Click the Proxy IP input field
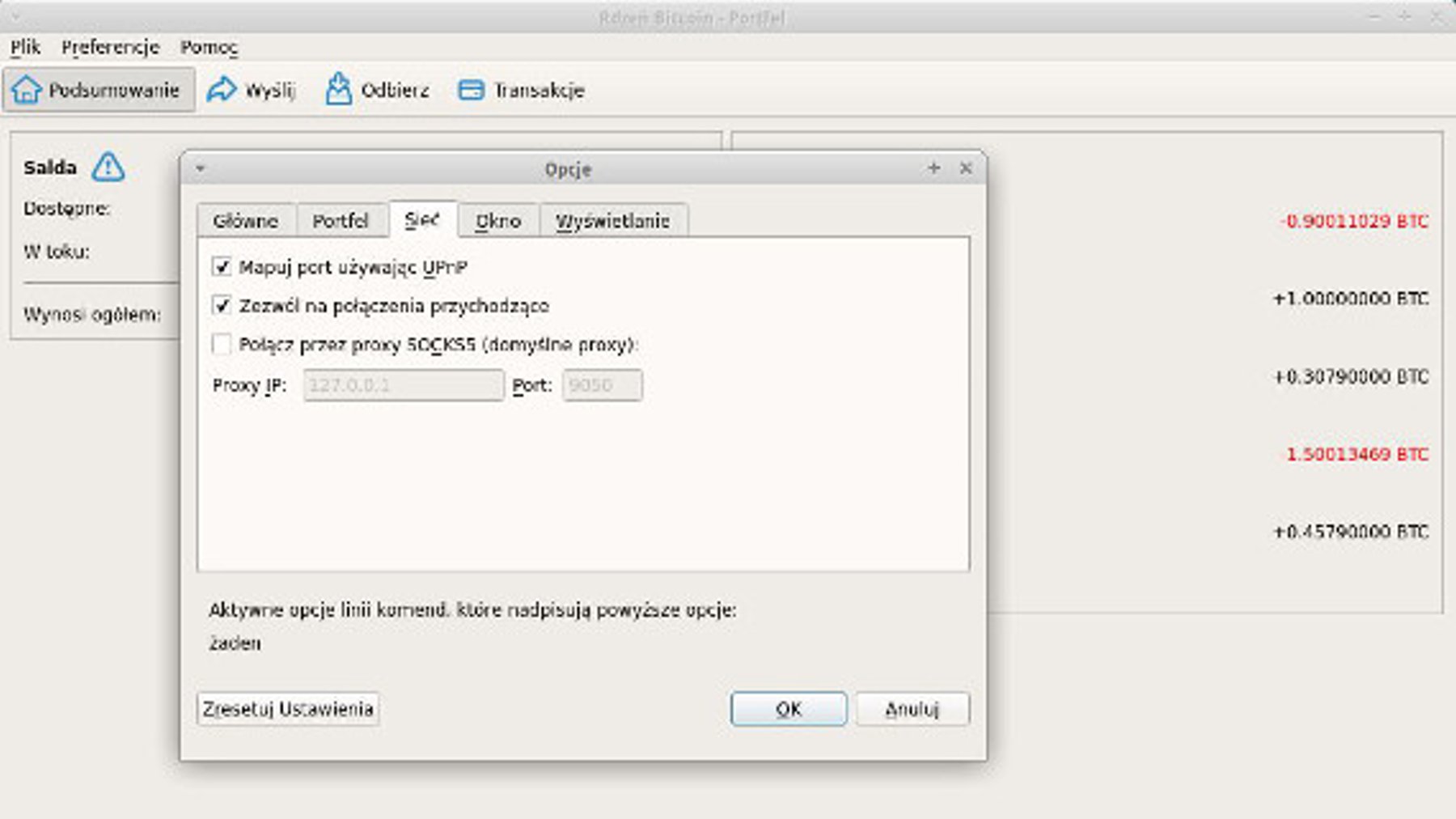The width and height of the screenshot is (1456, 819). coord(404,385)
